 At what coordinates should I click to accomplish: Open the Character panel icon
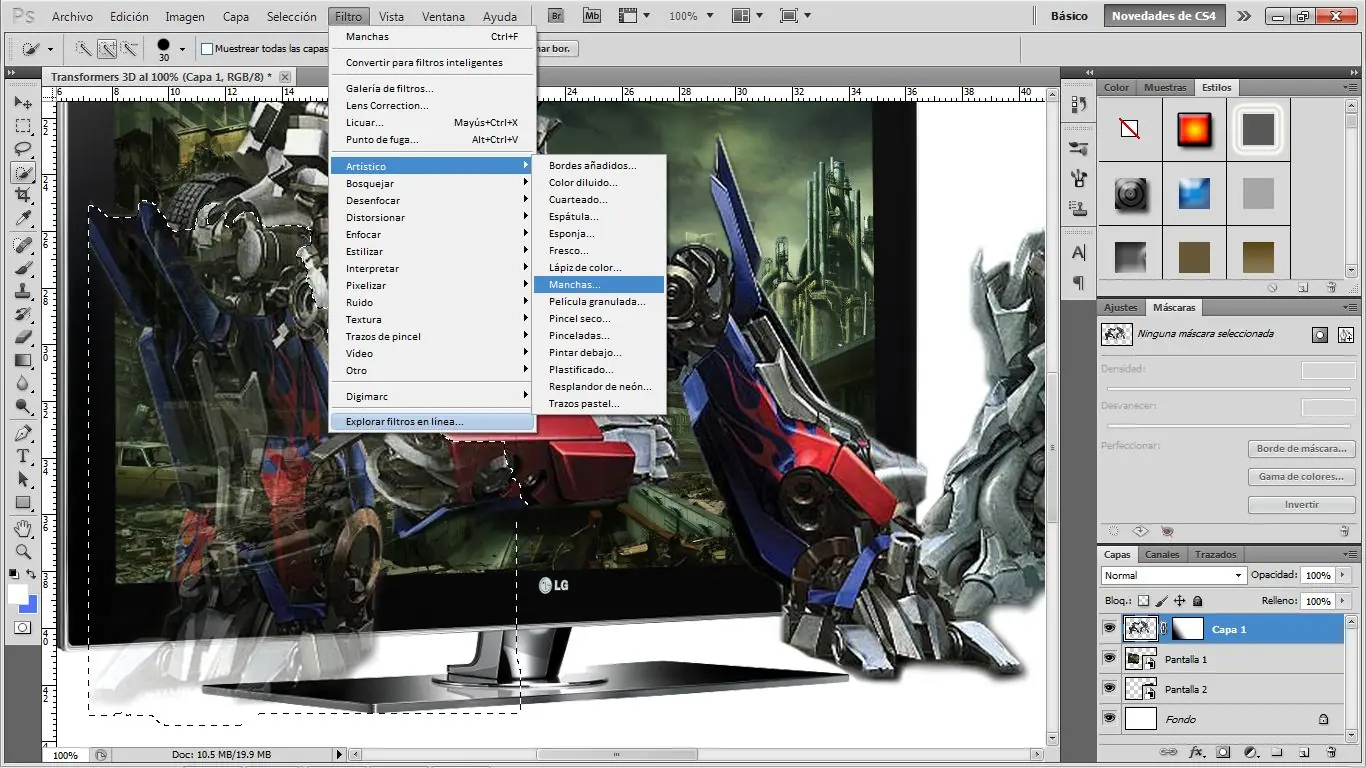pos(1079,253)
